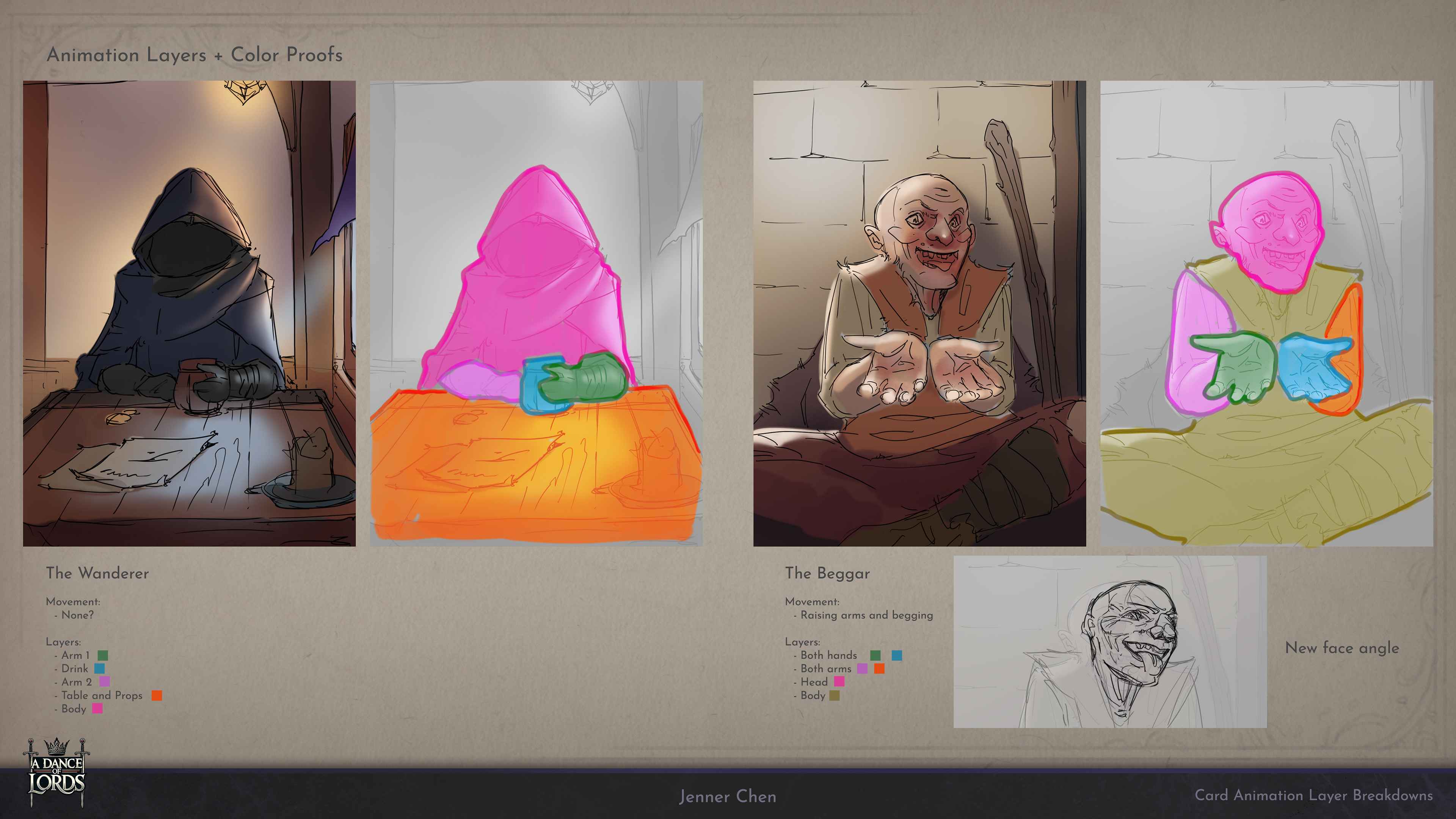Click the green Arm 1 swatch
The height and width of the screenshot is (819, 1456).
pos(102,656)
